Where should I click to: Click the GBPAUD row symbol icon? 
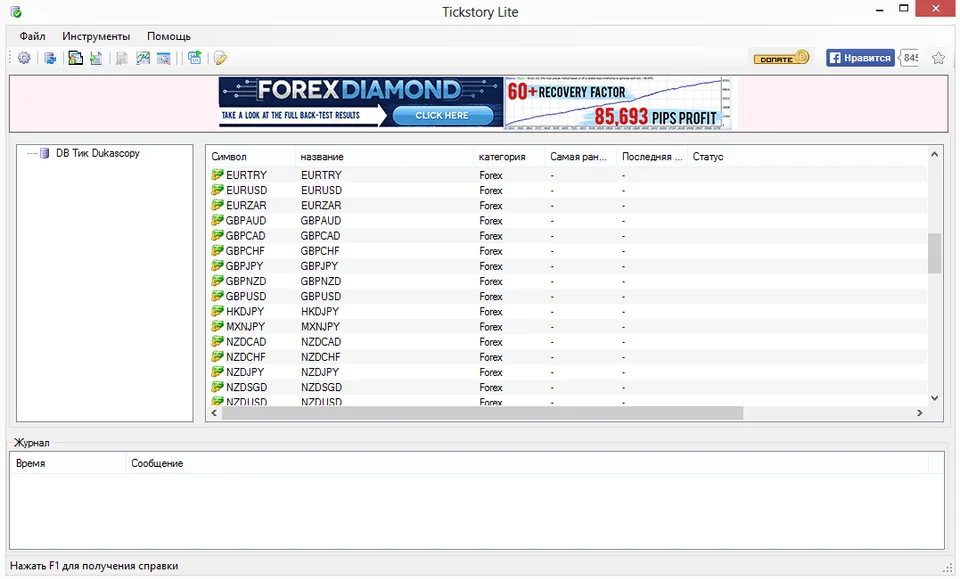(x=217, y=220)
